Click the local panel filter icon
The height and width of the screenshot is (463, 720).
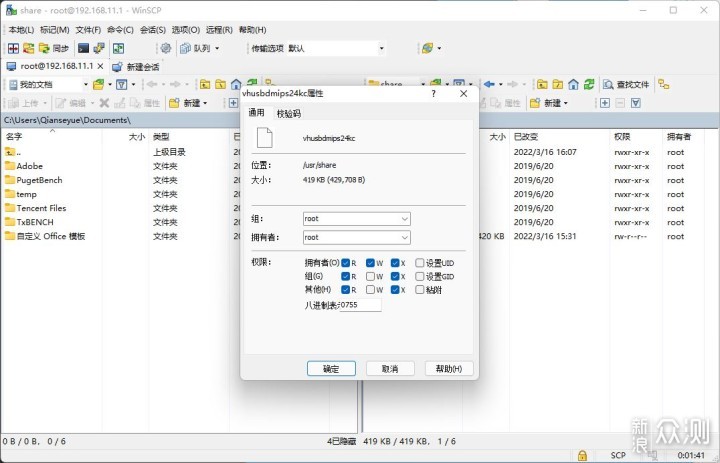[121, 85]
